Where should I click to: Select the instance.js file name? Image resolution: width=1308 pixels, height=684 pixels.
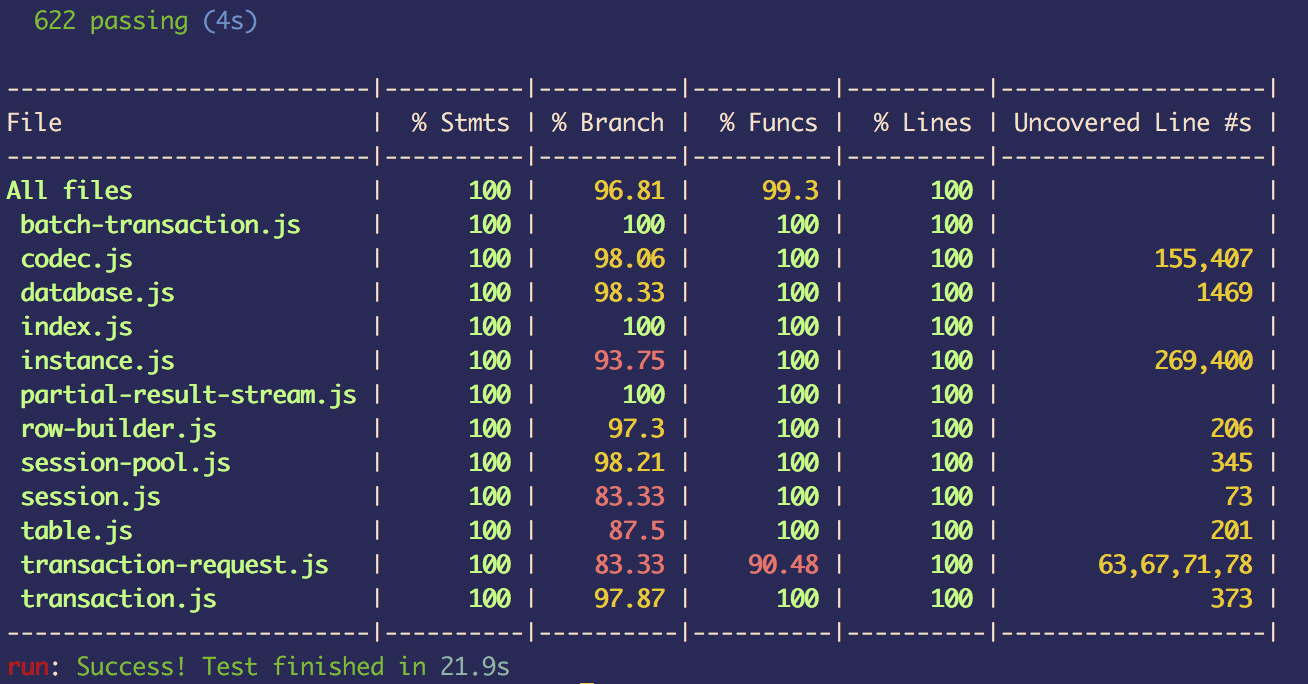pyautogui.click(x=97, y=361)
